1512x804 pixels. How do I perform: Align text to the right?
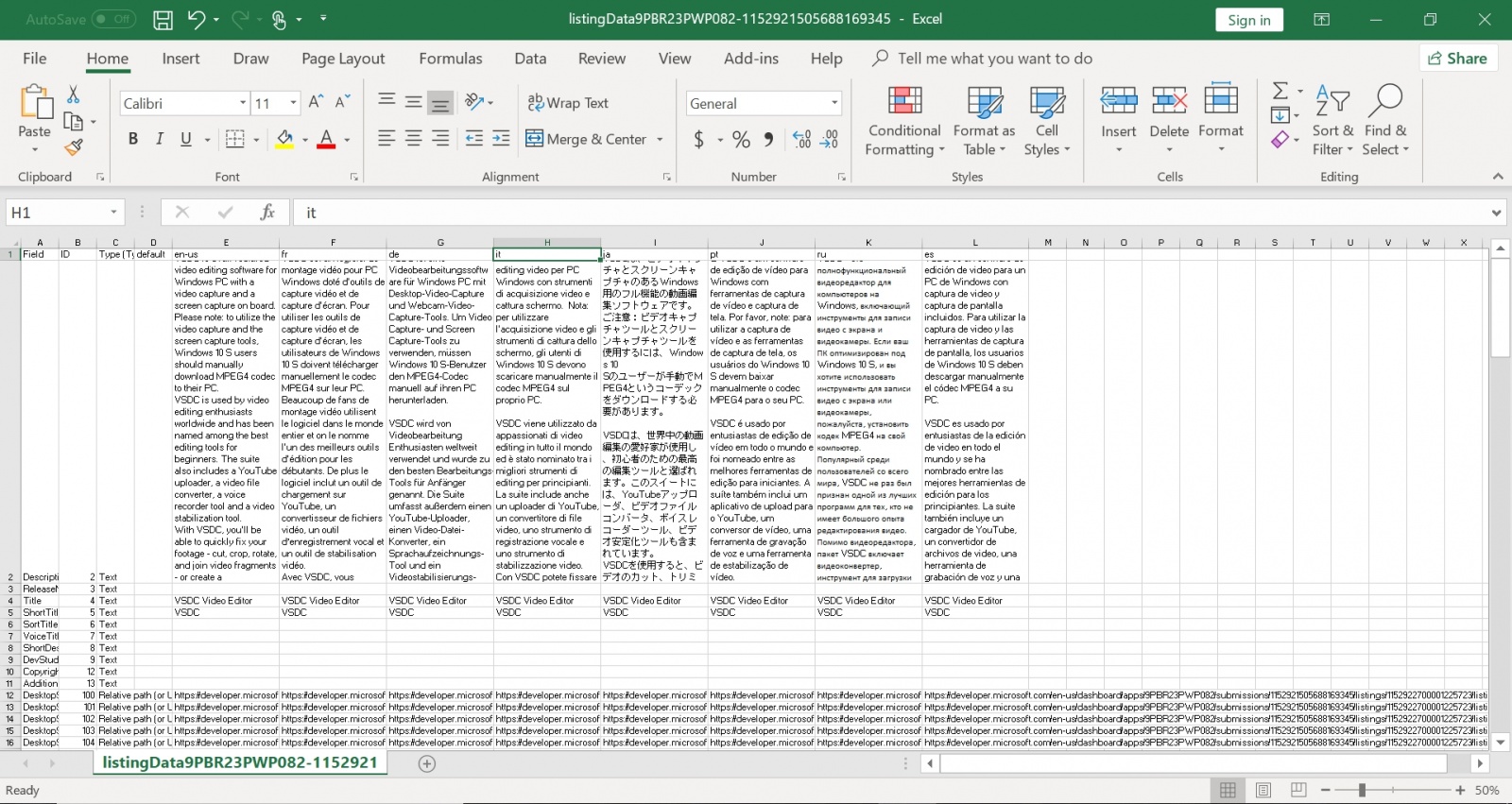tap(439, 139)
